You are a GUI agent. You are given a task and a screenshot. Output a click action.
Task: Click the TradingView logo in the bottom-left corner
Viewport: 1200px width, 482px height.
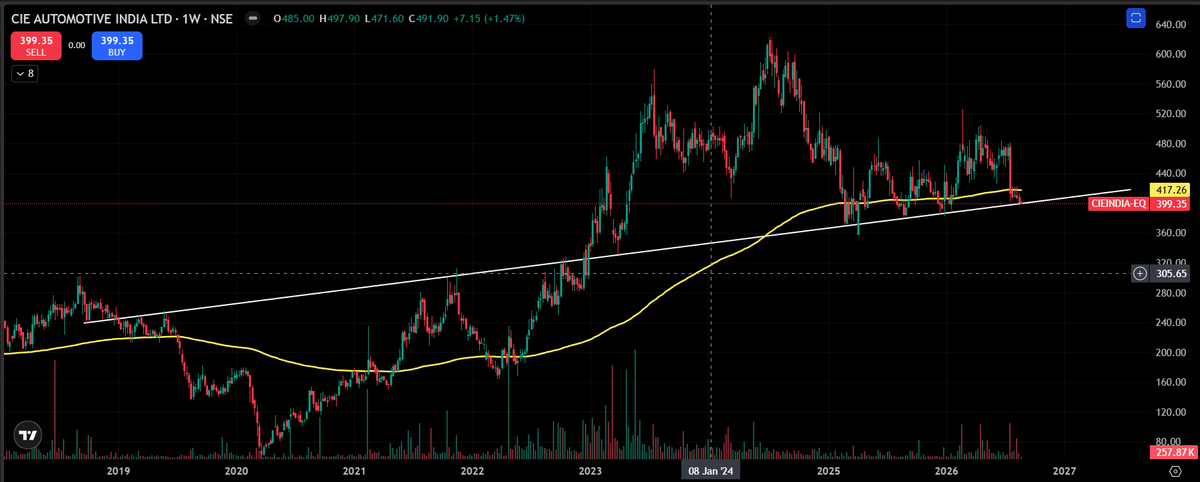[x=27, y=436]
